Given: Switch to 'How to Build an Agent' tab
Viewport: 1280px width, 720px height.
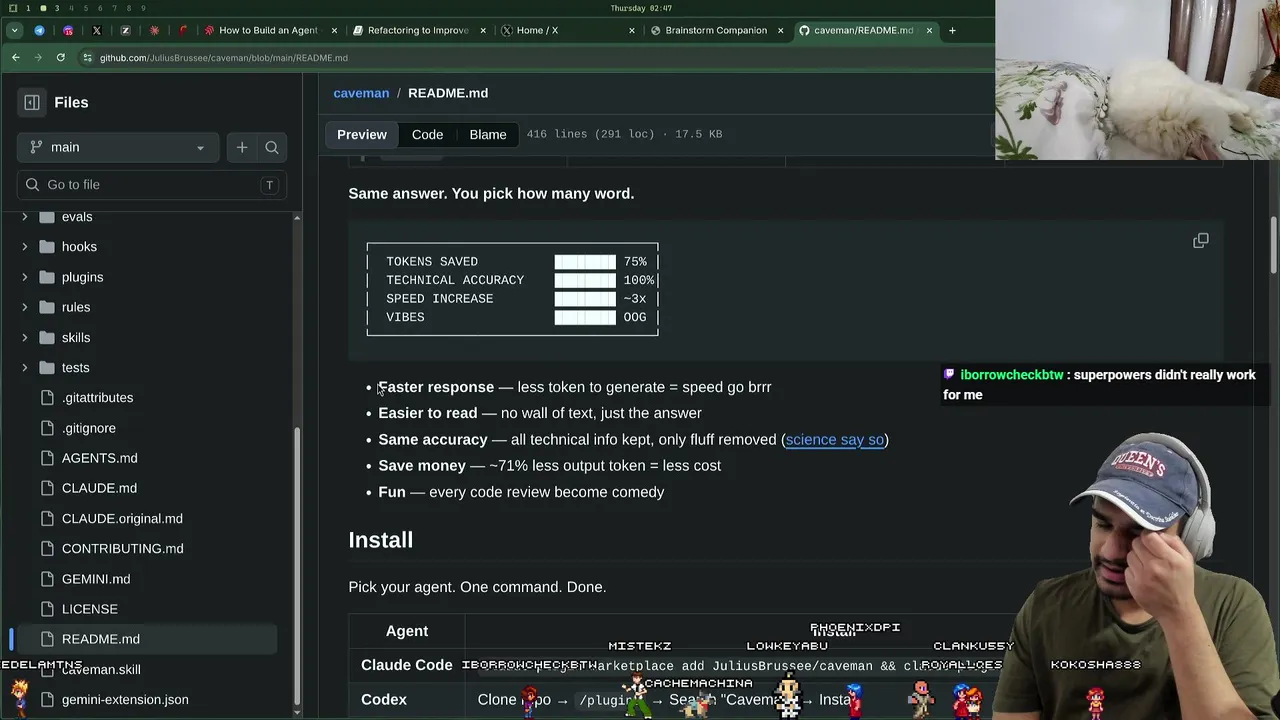Looking at the screenshot, I should 270,30.
